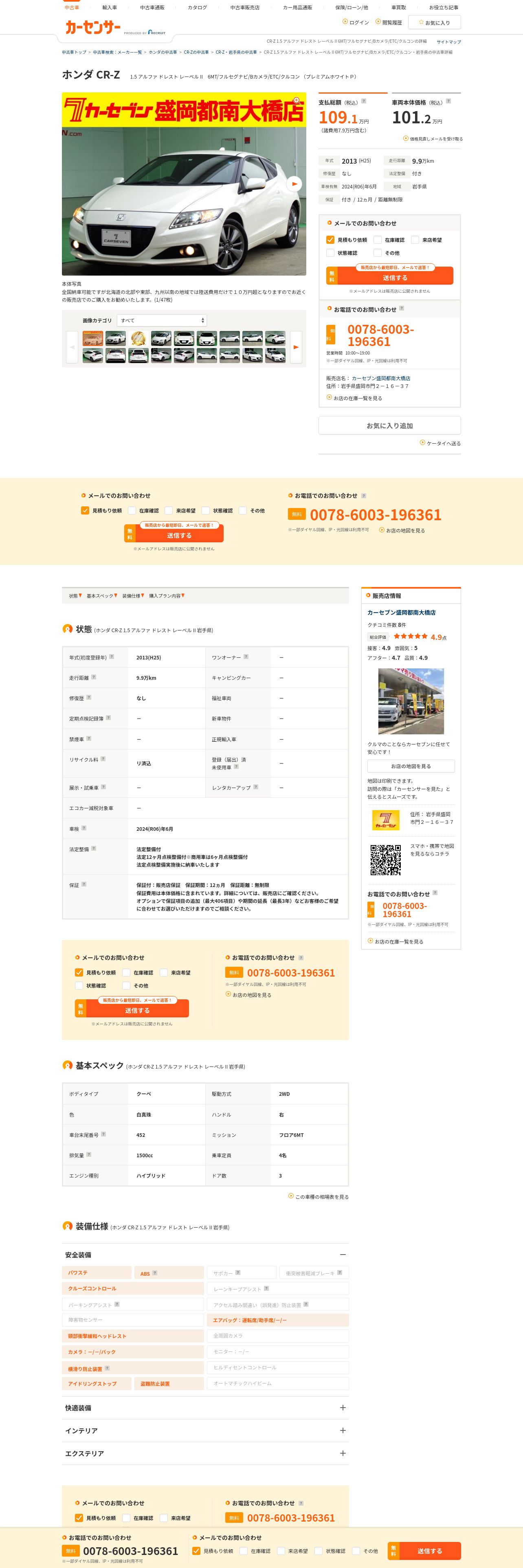Expand the エクステリア section
Screen dimensions: 523x1568
pos(343,1453)
